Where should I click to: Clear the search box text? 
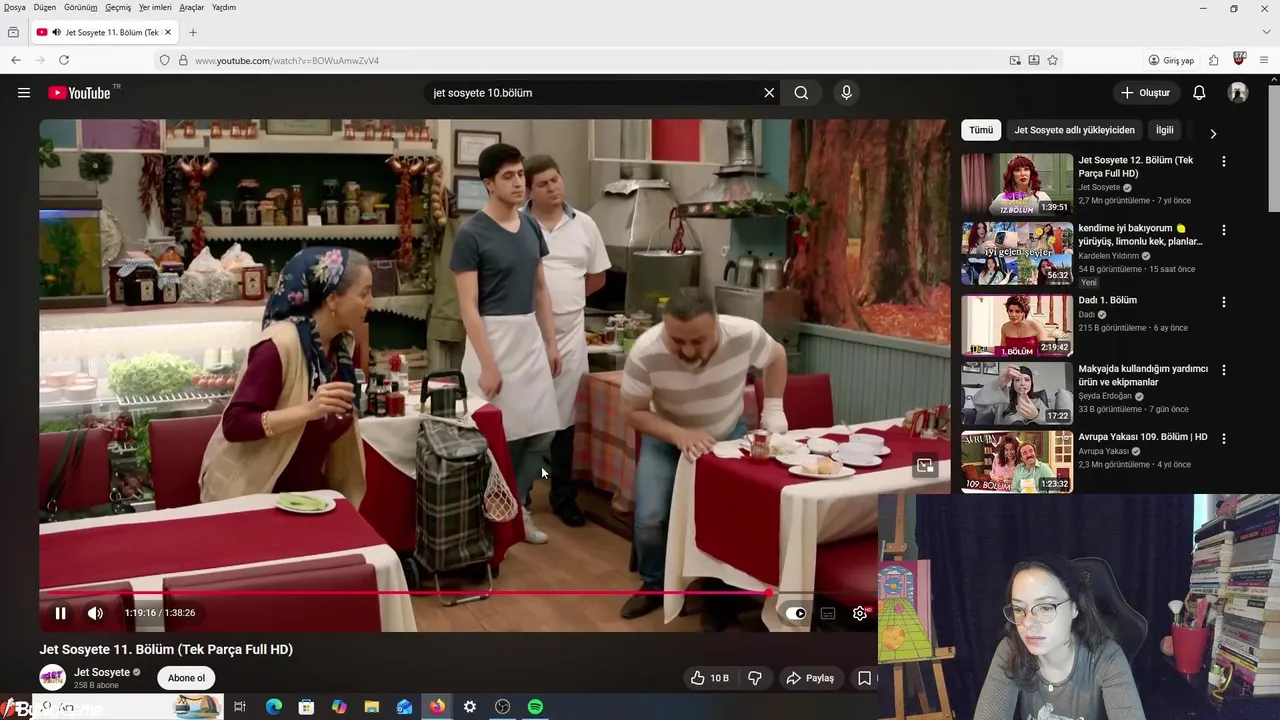pyautogui.click(x=769, y=93)
